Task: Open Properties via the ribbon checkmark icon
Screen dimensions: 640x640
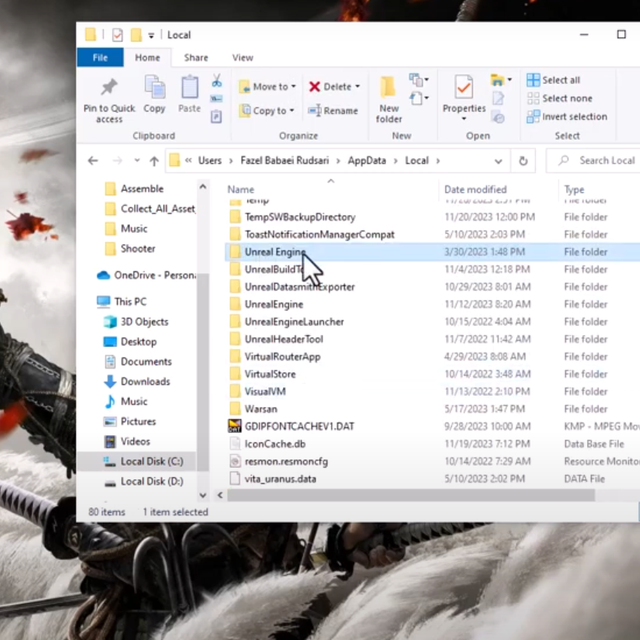Action: coord(463,88)
